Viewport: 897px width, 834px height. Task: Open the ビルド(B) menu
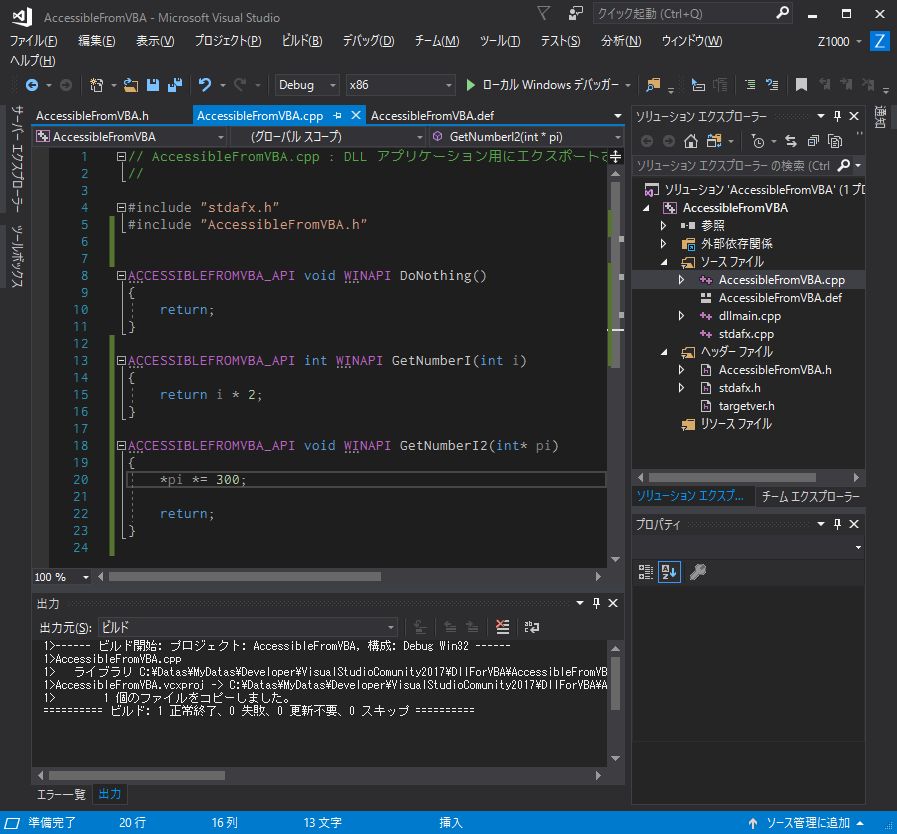pyautogui.click(x=301, y=41)
